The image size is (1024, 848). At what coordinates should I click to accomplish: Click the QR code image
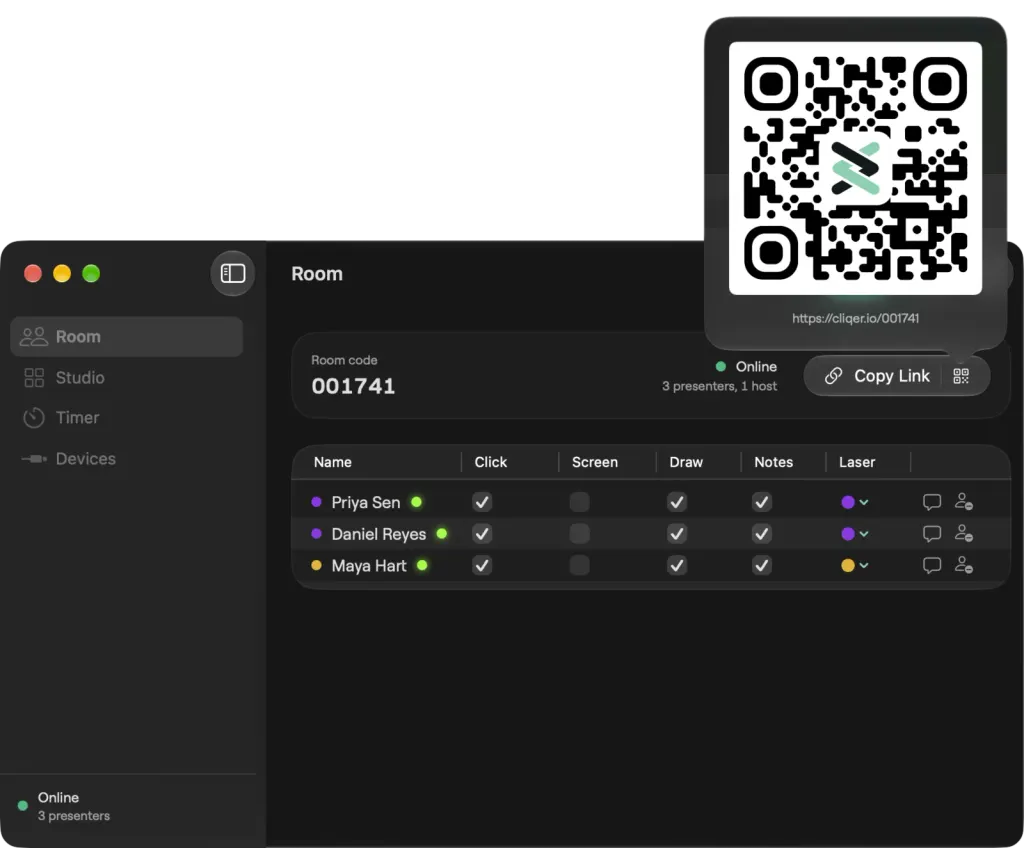(x=855, y=168)
